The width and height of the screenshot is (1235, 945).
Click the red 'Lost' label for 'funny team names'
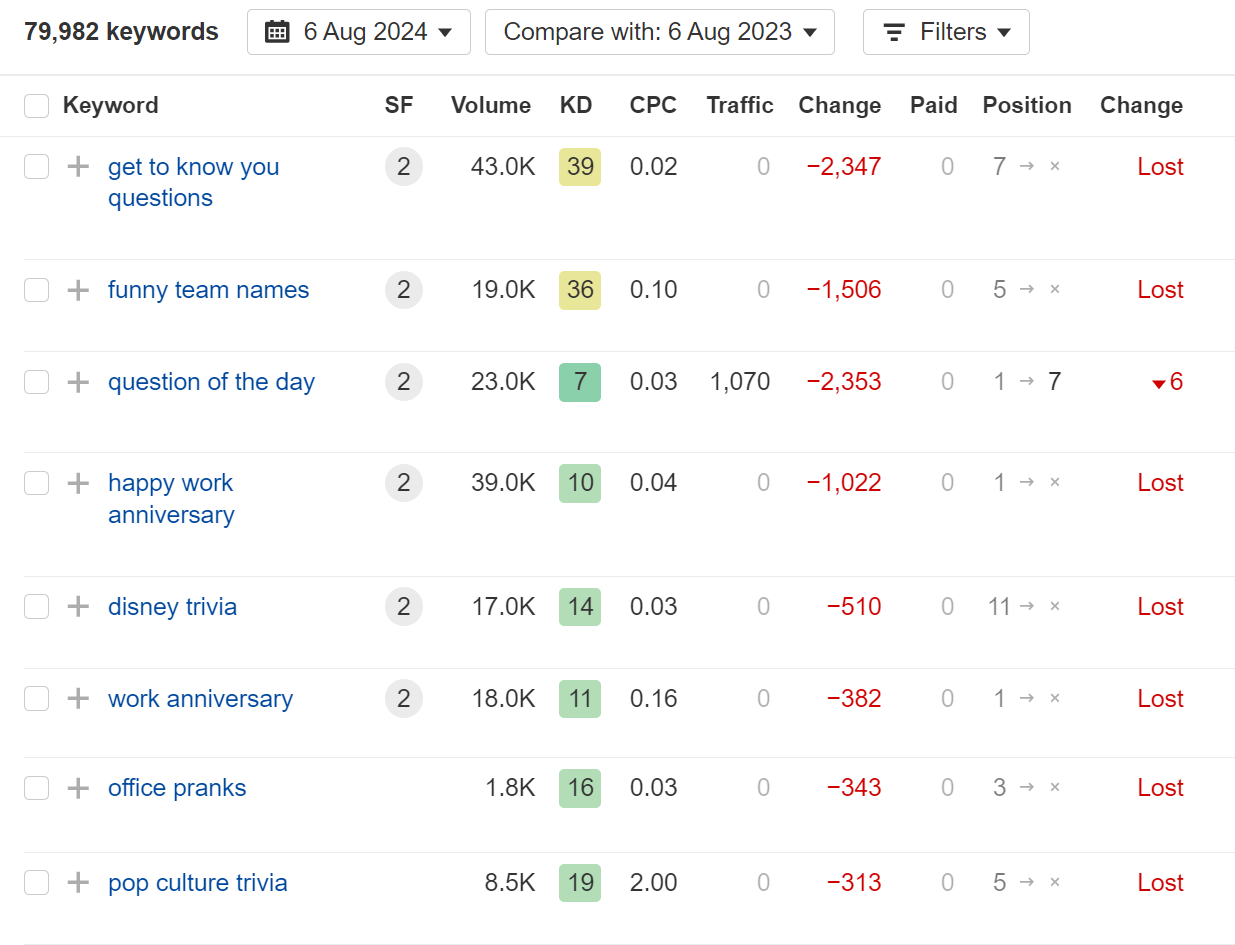[x=1159, y=290]
